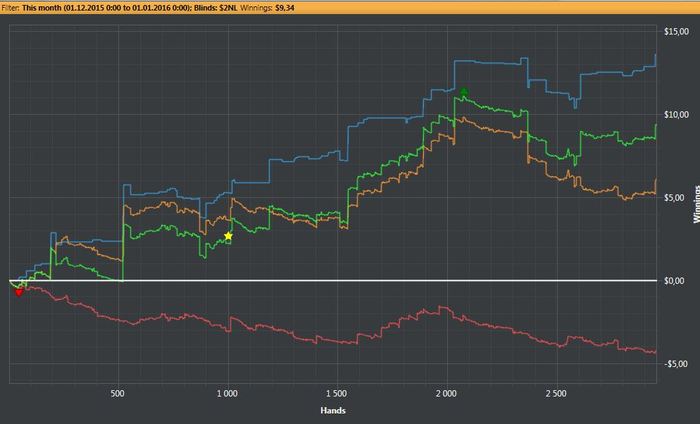Click the "$10,00" axis label
Image resolution: width=700 pixels, height=424 pixels.
[x=676, y=115]
